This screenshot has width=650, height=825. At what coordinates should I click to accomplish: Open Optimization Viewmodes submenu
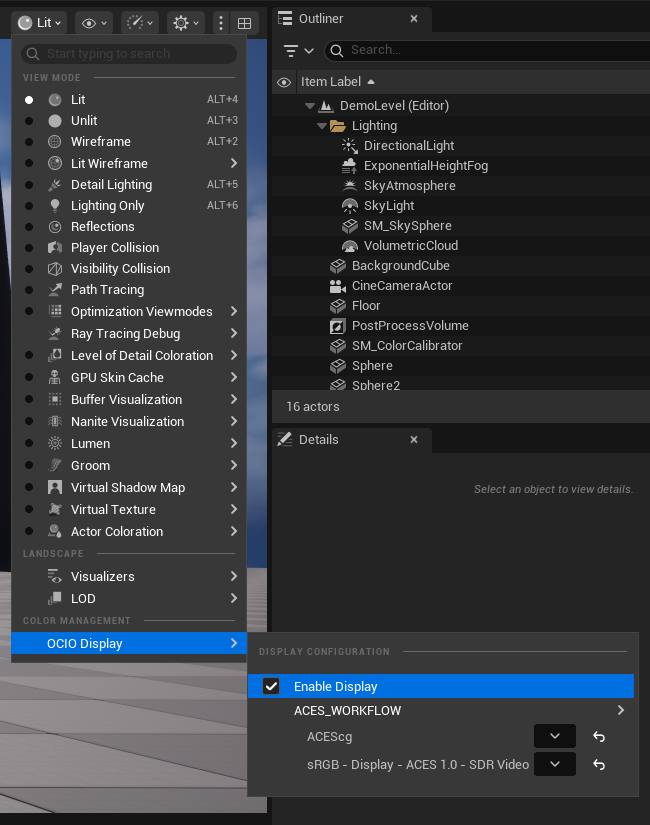click(129, 311)
